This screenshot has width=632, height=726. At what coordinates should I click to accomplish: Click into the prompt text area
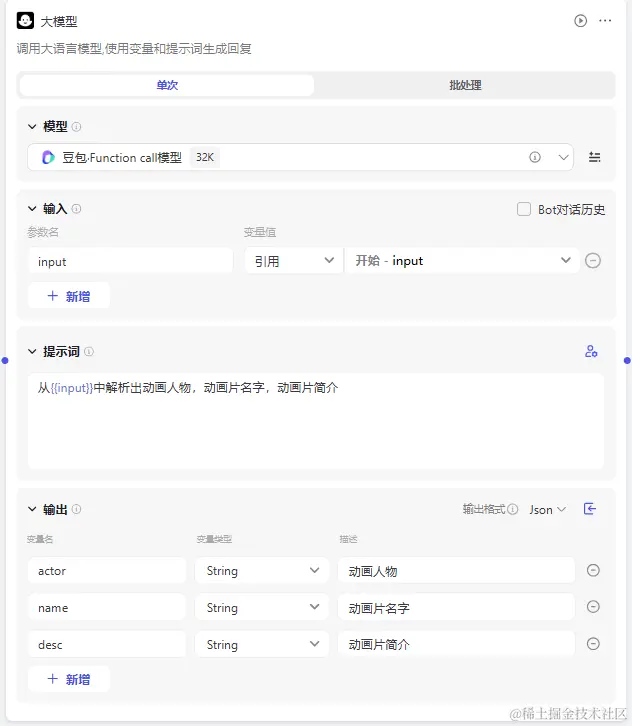tap(316, 421)
